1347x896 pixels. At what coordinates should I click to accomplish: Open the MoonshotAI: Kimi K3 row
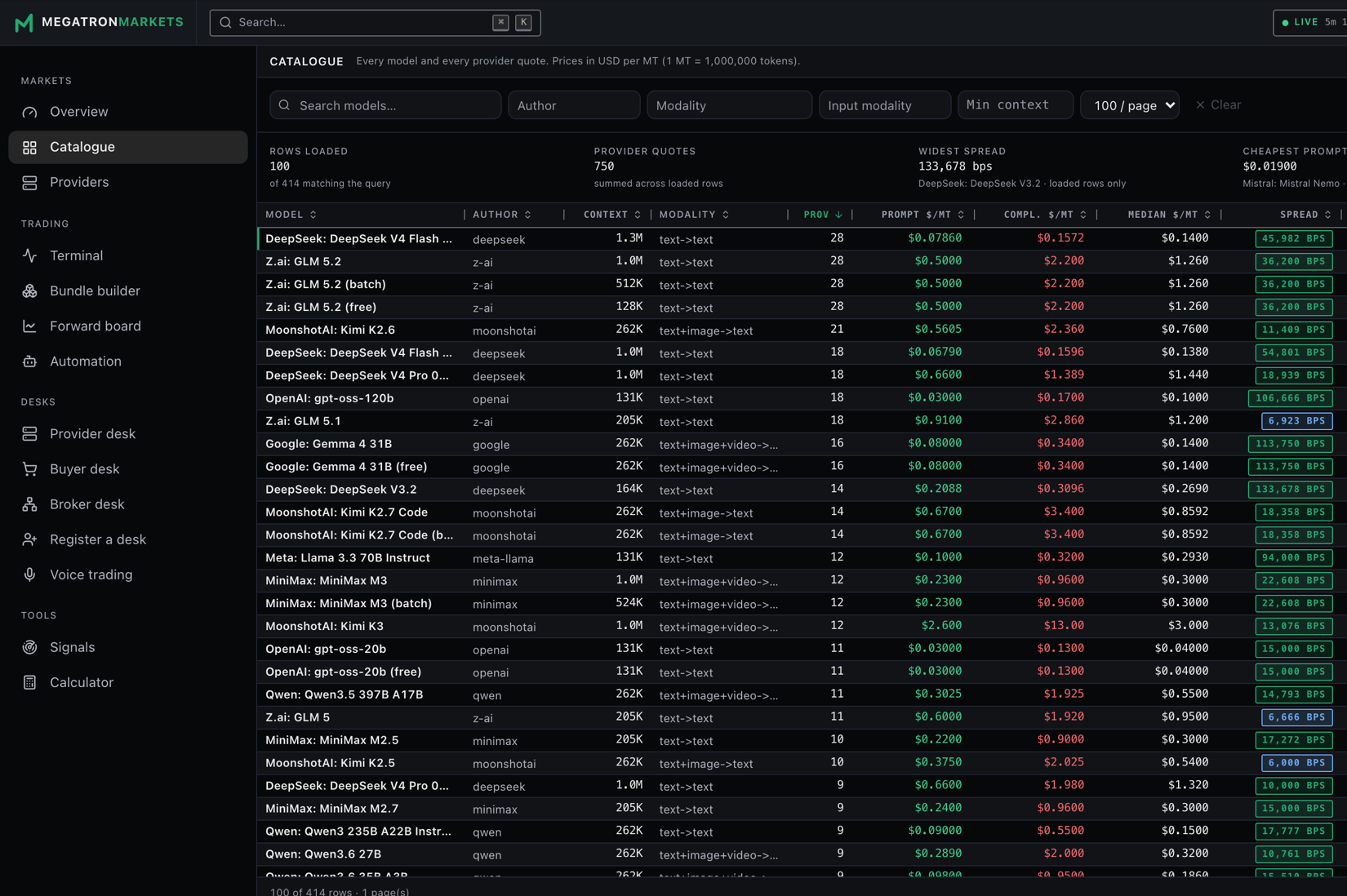(802, 627)
